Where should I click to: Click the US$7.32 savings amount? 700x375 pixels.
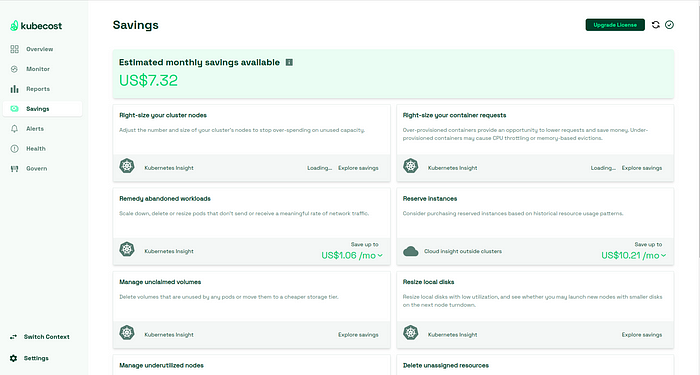(148, 80)
